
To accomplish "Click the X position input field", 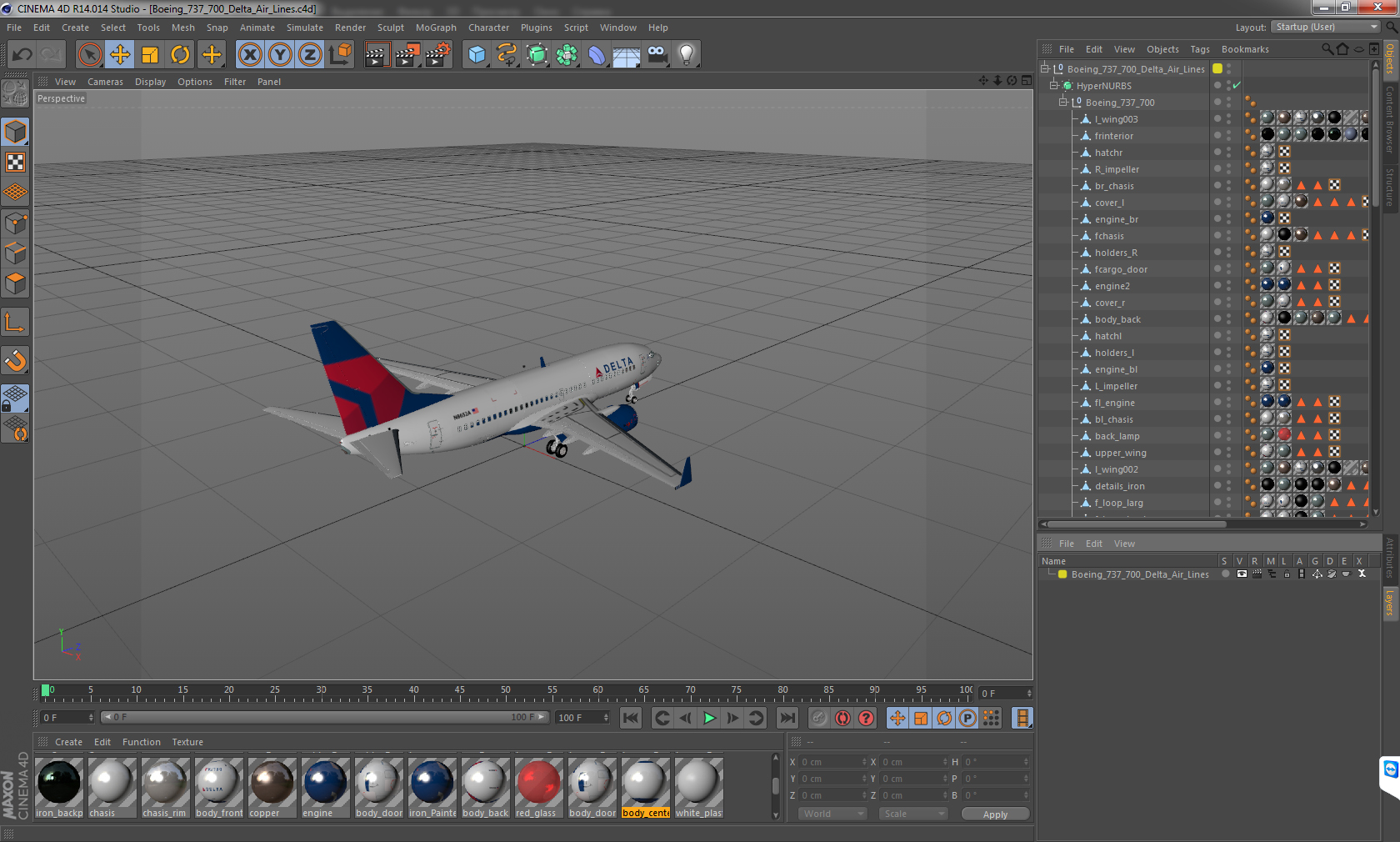I will pyautogui.click(x=833, y=762).
